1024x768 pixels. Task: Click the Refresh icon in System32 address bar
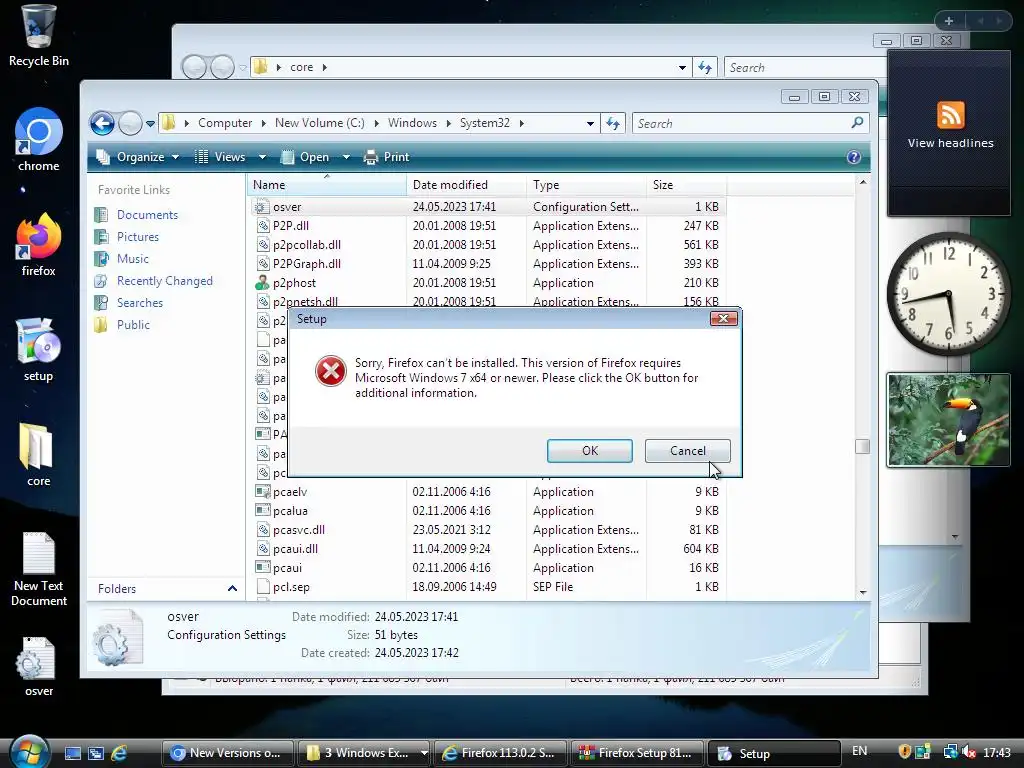pos(613,123)
